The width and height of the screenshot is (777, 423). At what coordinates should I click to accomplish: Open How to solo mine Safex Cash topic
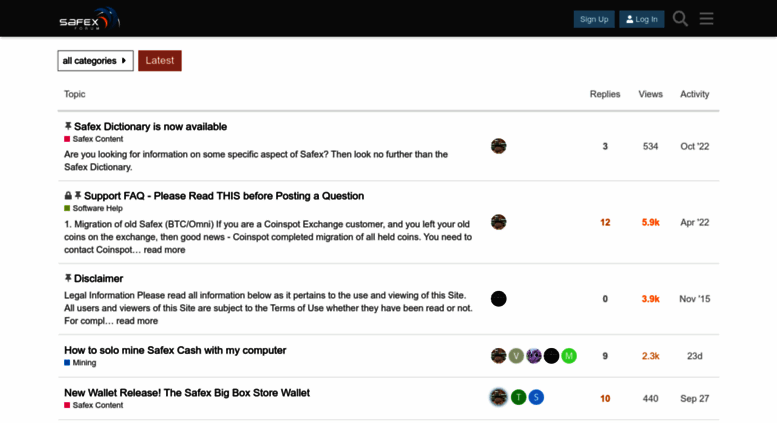point(175,350)
